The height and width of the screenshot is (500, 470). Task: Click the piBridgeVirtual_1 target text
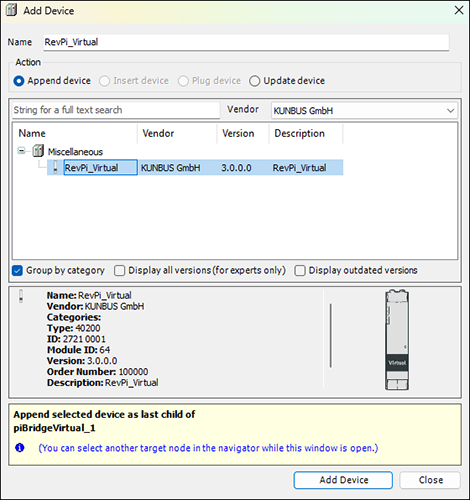(54, 428)
